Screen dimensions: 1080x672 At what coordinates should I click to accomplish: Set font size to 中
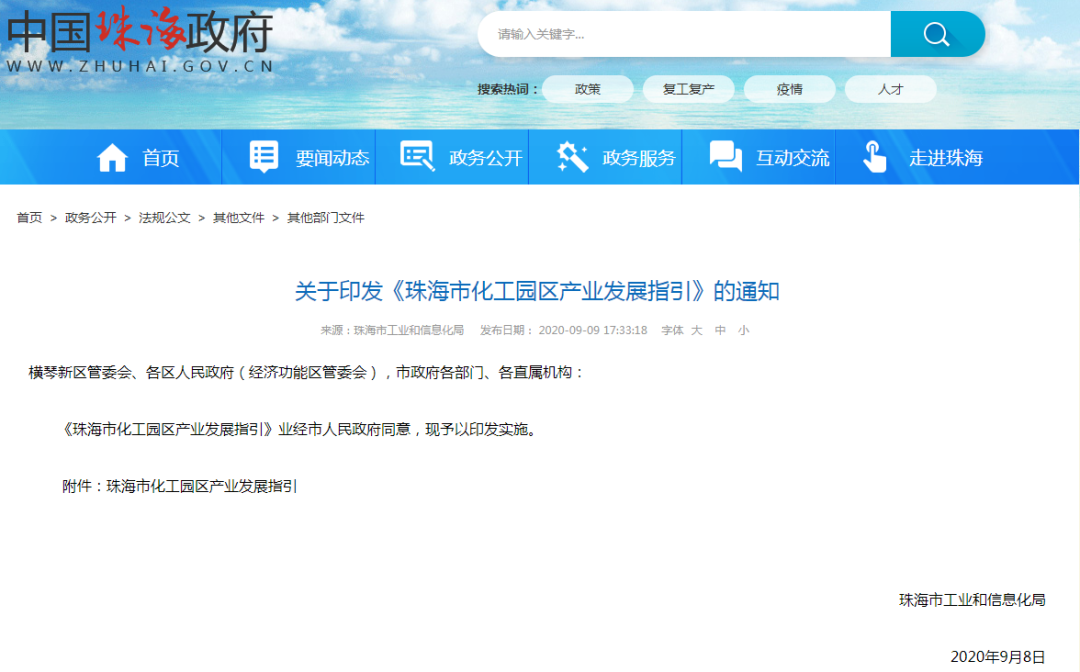click(x=720, y=330)
